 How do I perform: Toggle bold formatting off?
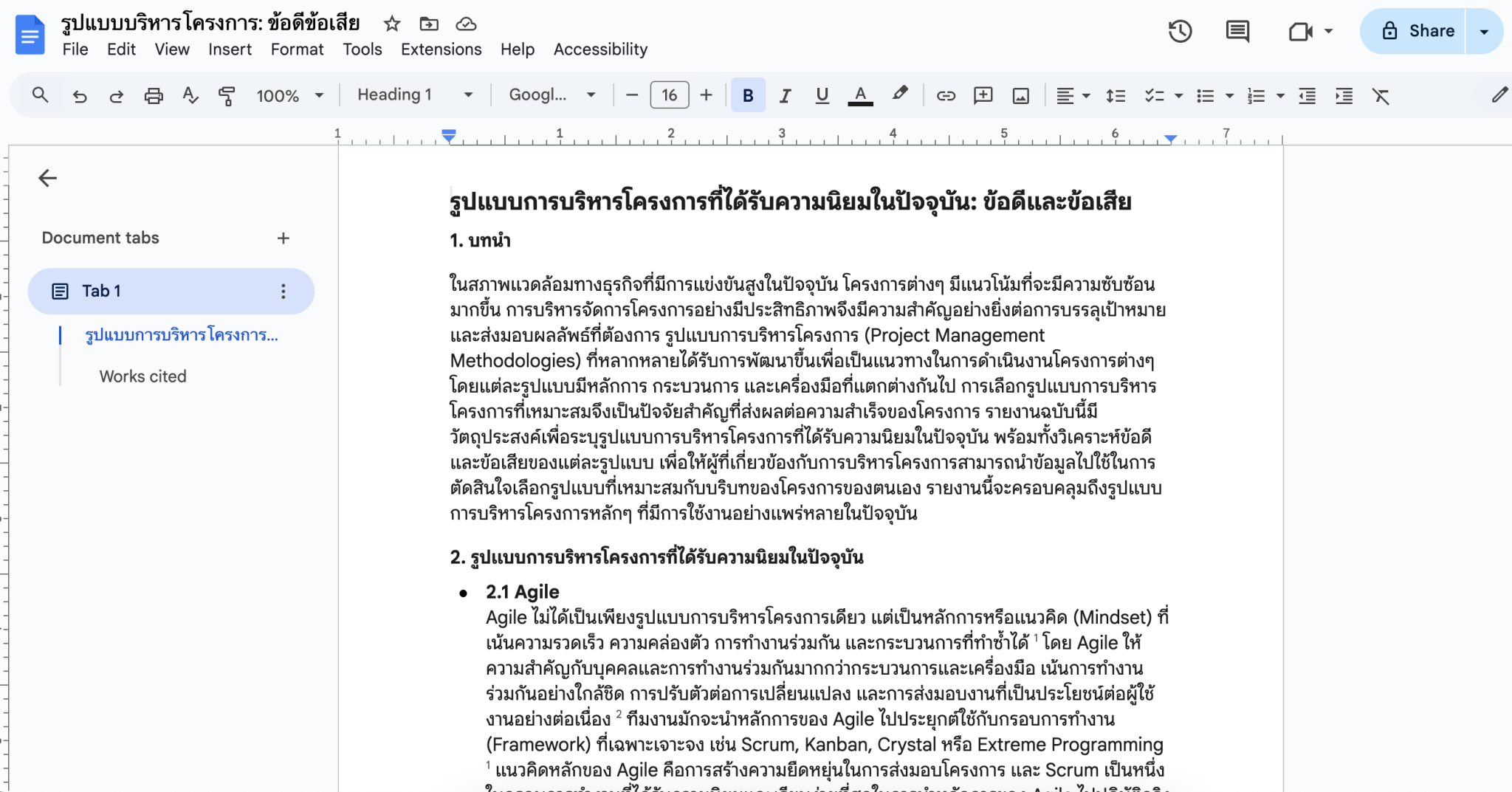point(748,96)
